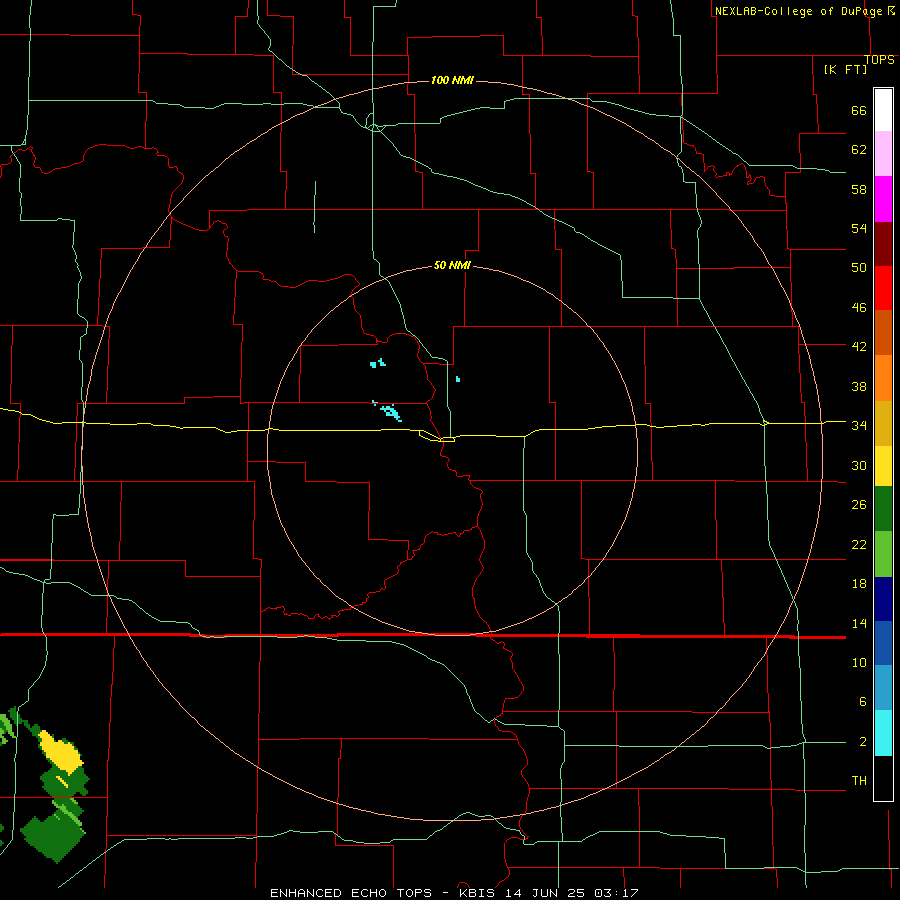
Task: Click the legend value 34
Action: tap(859, 426)
